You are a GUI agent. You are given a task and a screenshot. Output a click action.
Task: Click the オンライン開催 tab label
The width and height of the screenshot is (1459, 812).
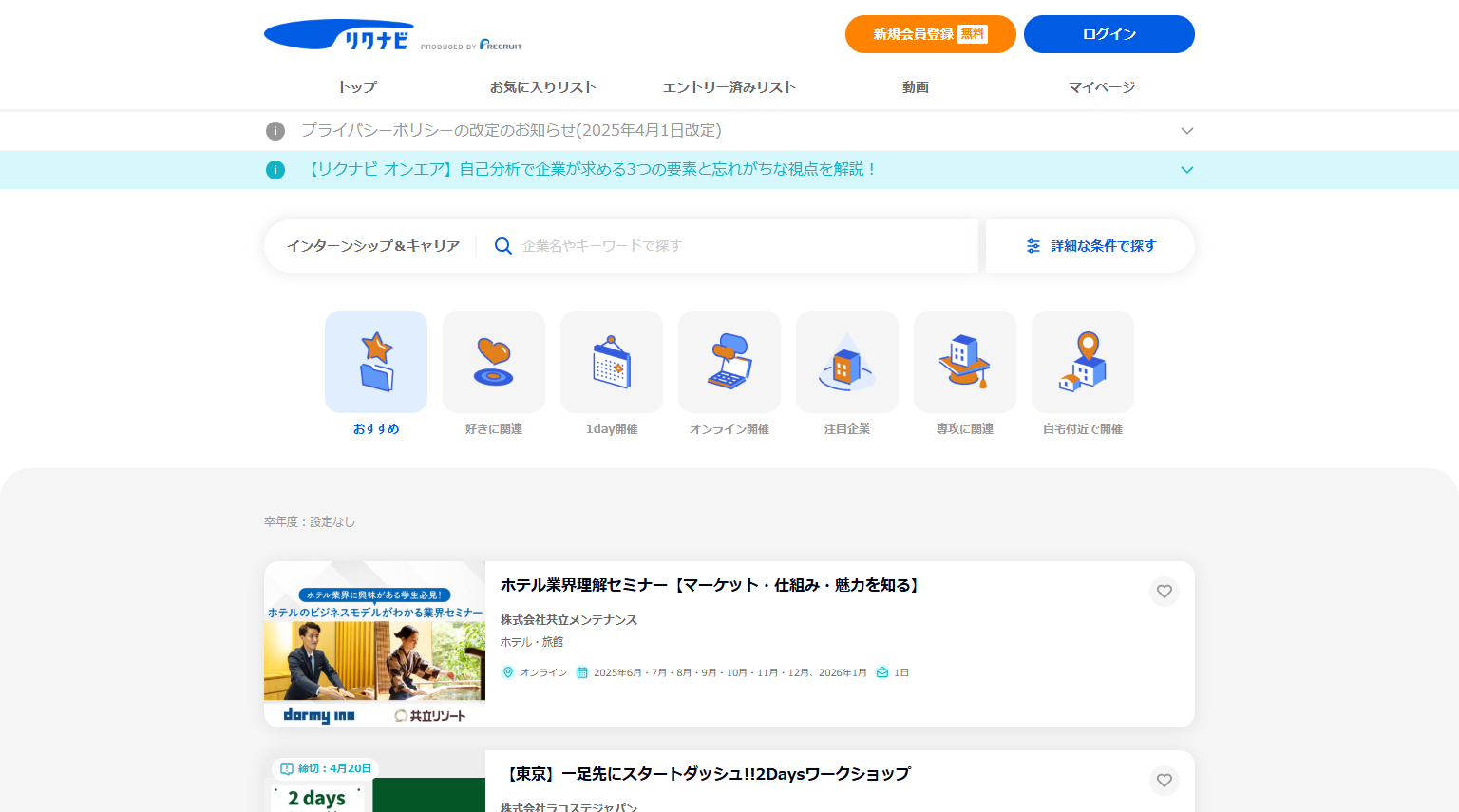(729, 429)
